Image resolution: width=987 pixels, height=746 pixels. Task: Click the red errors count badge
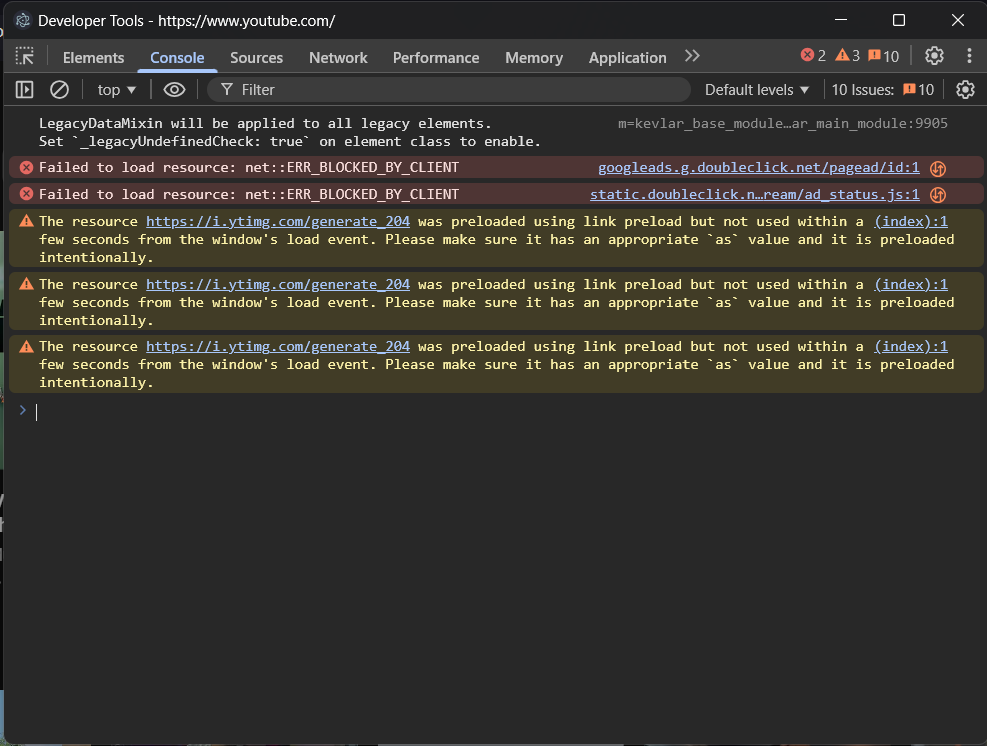tap(813, 56)
